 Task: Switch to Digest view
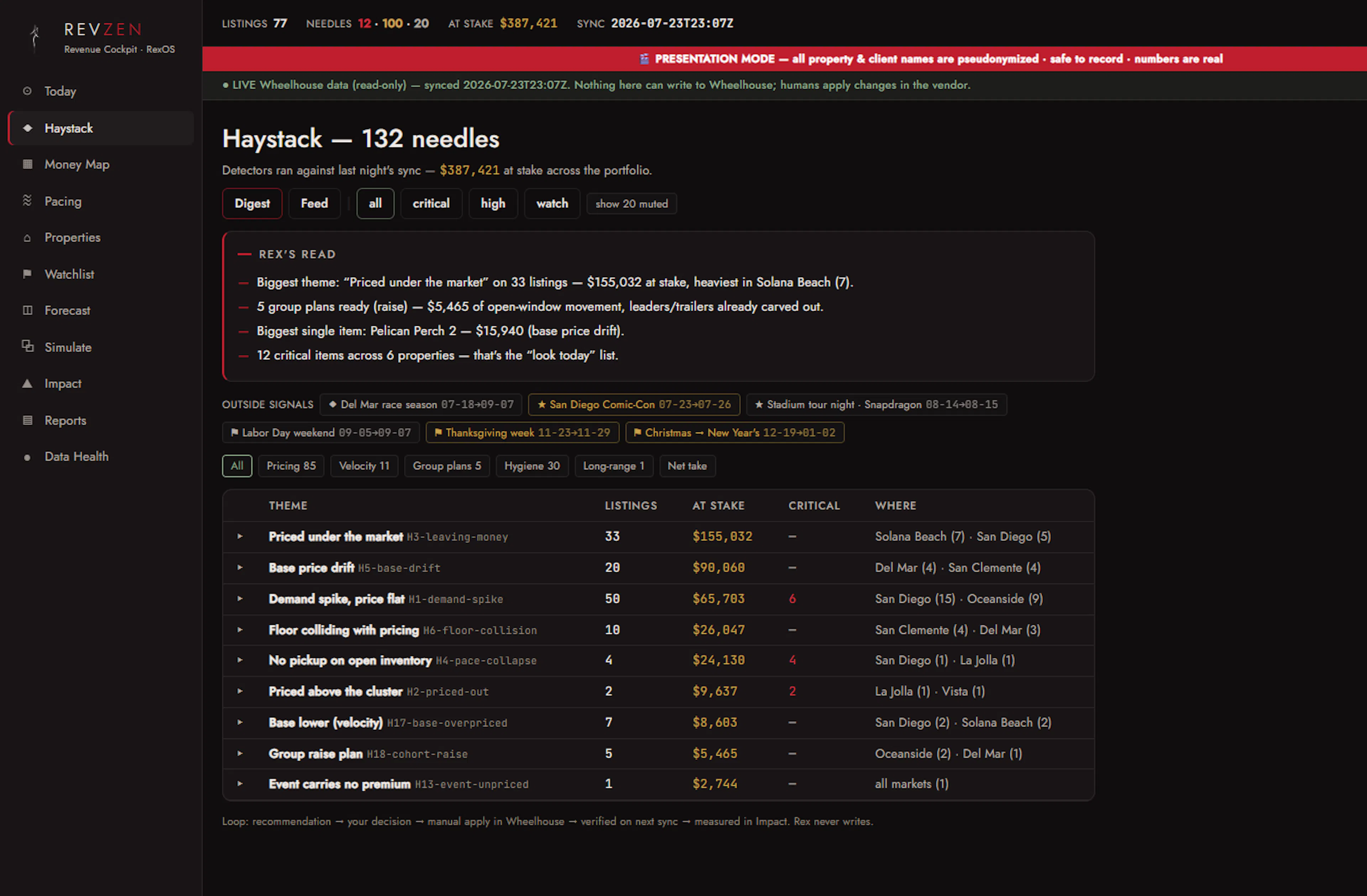(x=252, y=204)
